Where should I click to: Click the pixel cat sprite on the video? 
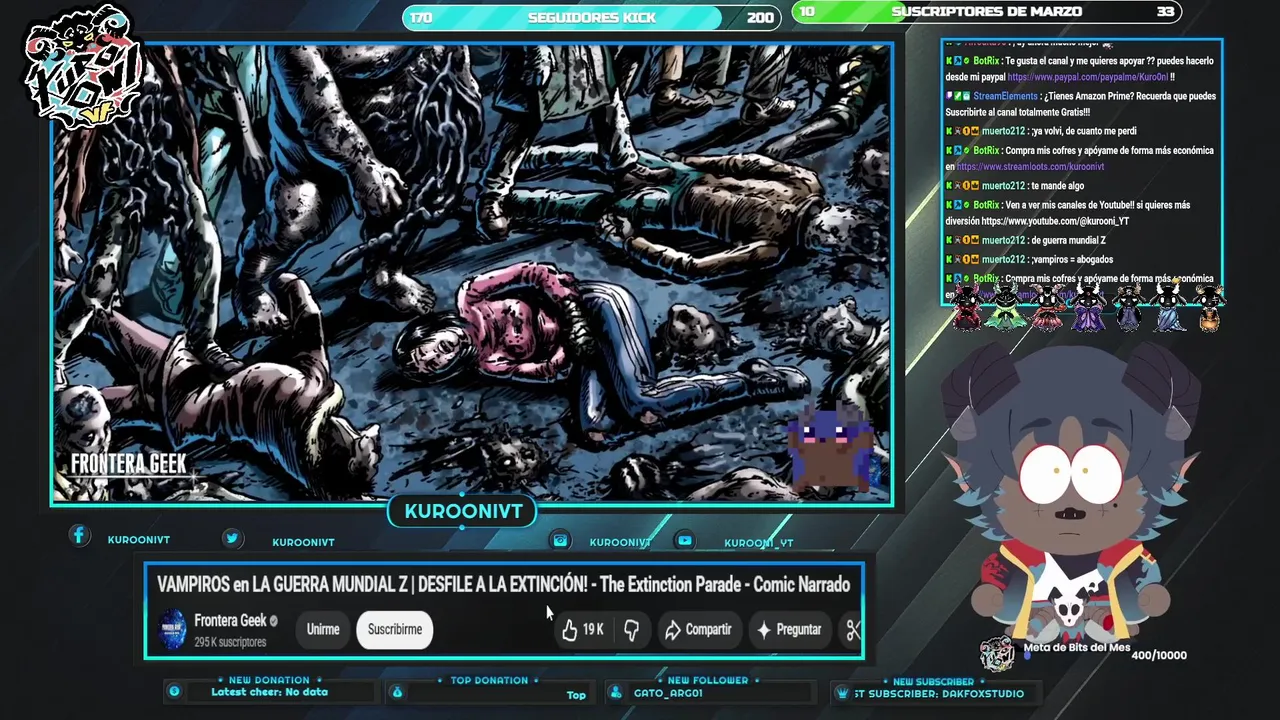click(x=830, y=447)
